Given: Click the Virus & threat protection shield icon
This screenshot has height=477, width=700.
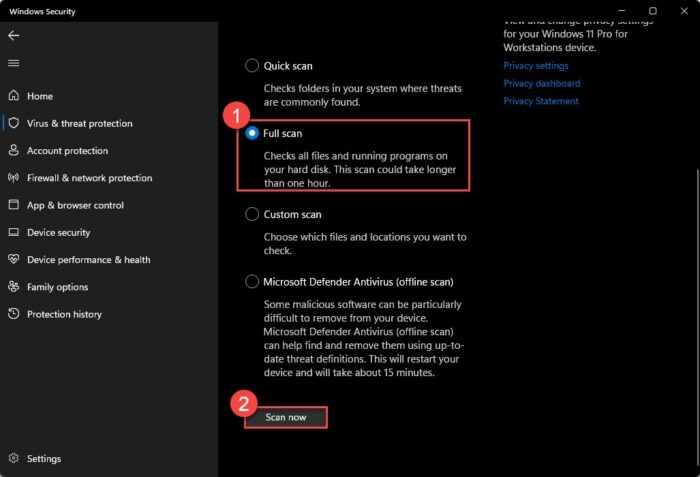Looking at the screenshot, I should 14,123.
